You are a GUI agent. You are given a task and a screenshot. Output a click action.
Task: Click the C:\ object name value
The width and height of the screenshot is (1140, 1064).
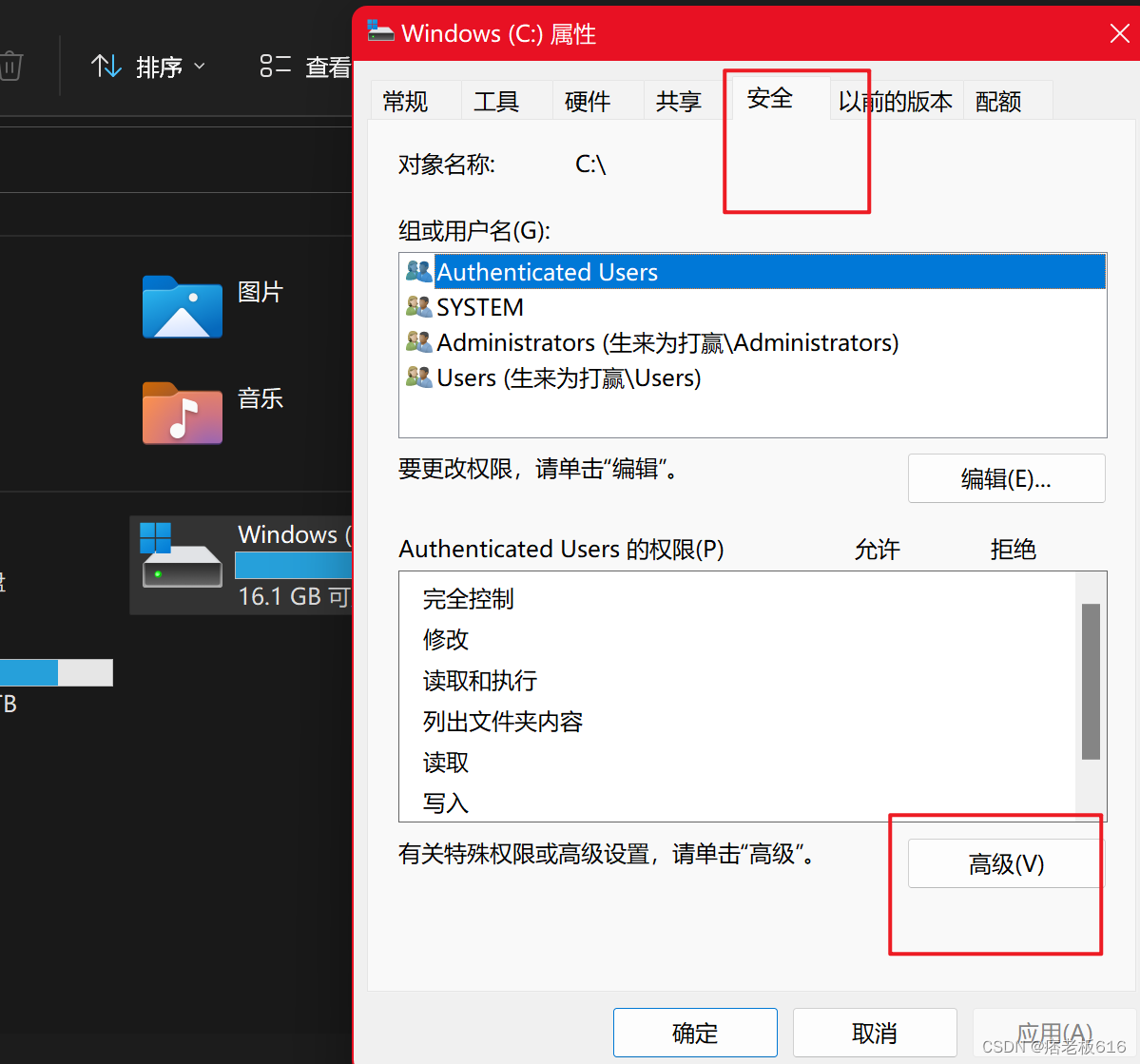(x=590, y=164)
